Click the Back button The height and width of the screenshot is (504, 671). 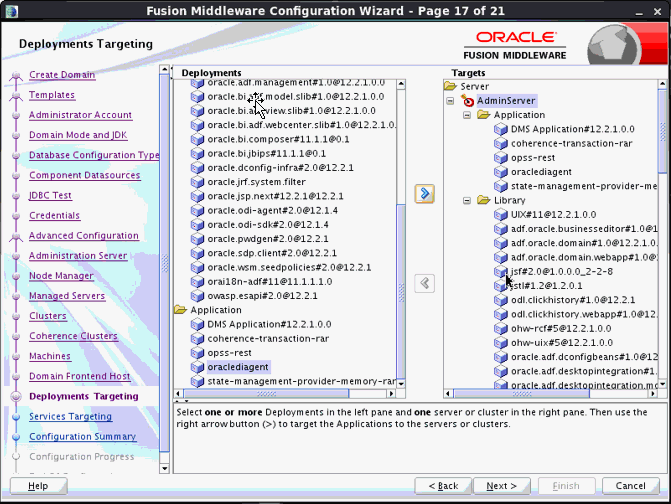(x=443, y=486)
